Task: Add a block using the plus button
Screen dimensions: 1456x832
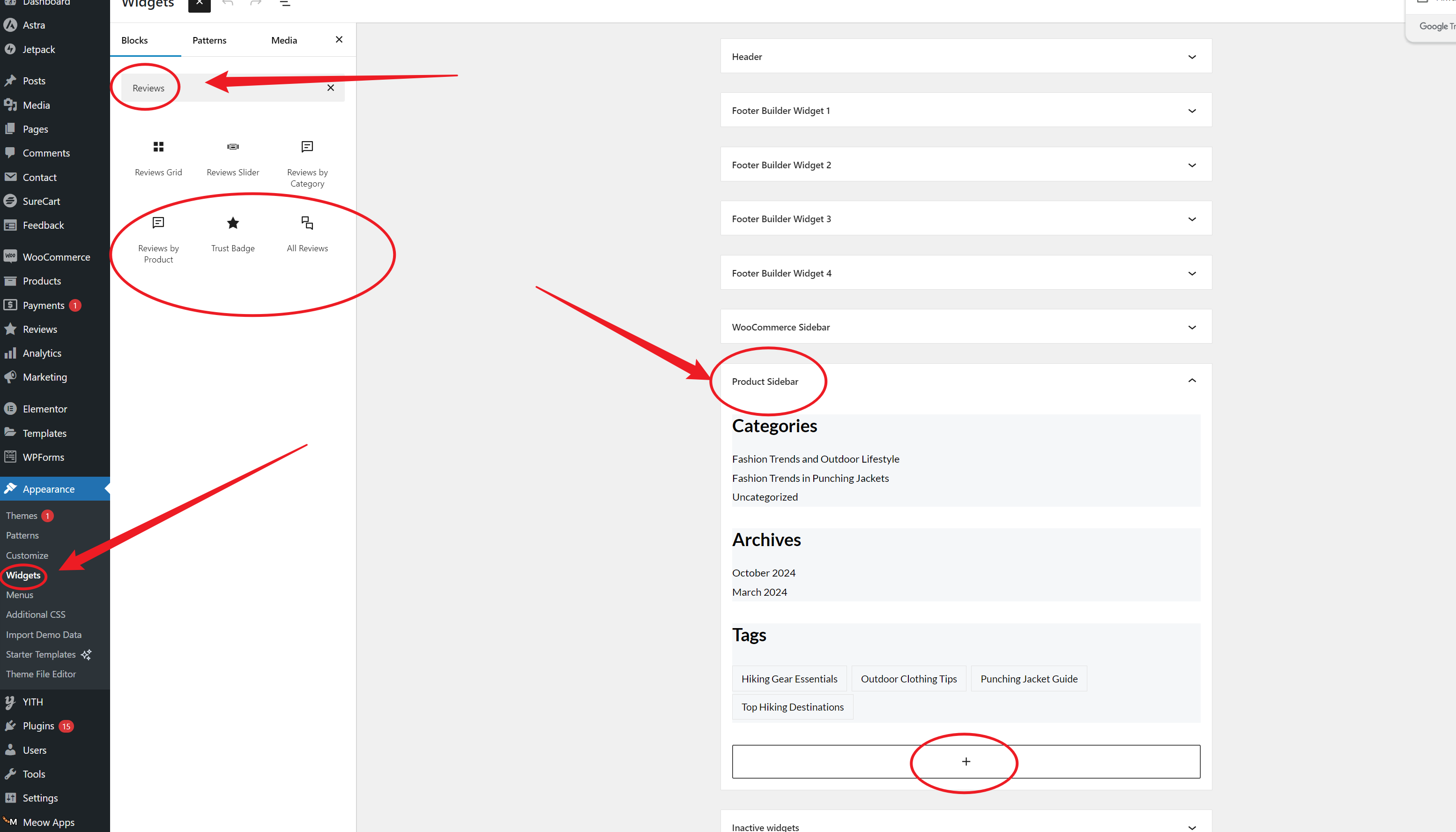Action: point(965,761)
